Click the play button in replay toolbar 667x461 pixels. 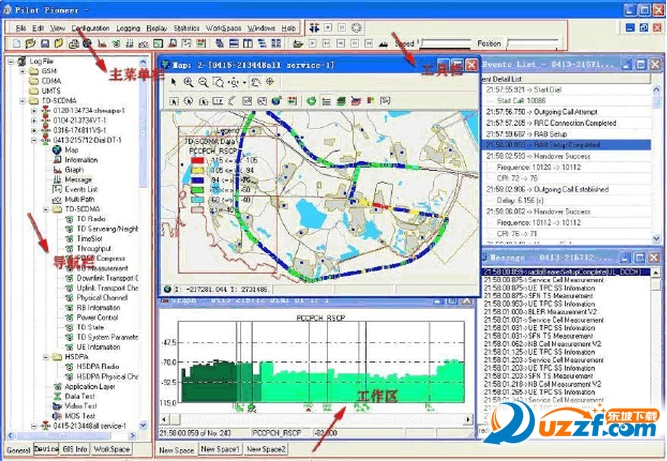pos(313,43)
